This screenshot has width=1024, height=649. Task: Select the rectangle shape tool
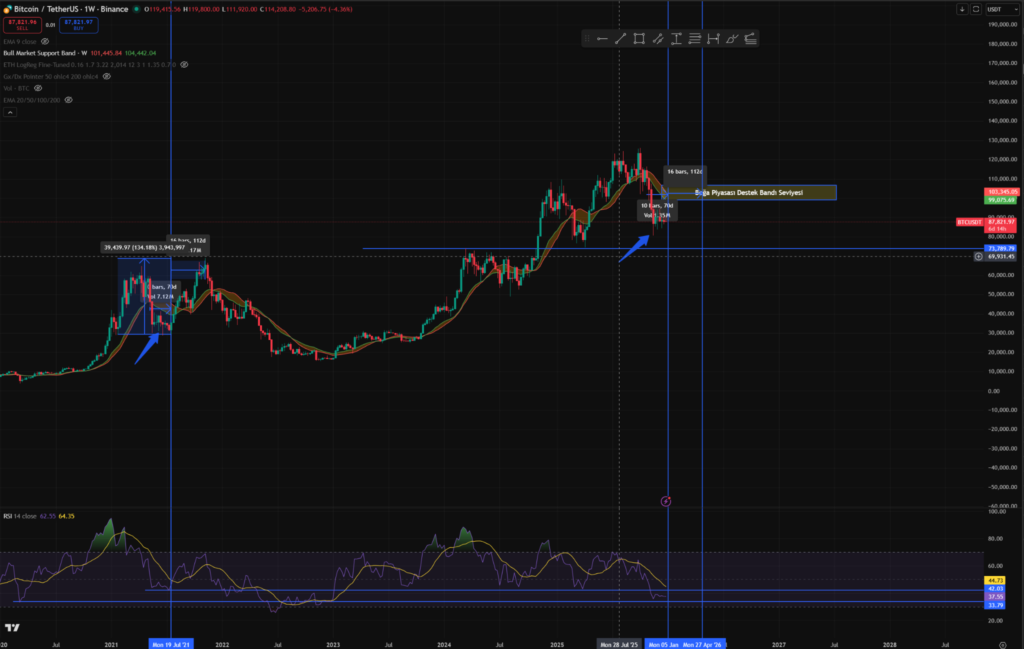639,39
